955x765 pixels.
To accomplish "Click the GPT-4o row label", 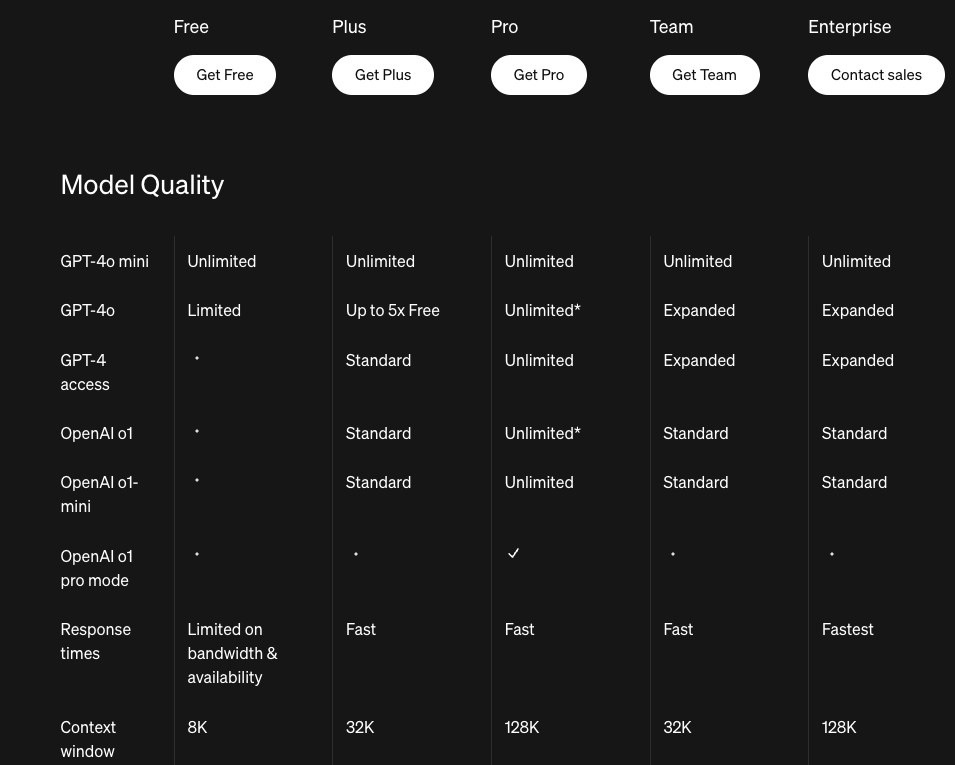I will (x=87, y=310).
